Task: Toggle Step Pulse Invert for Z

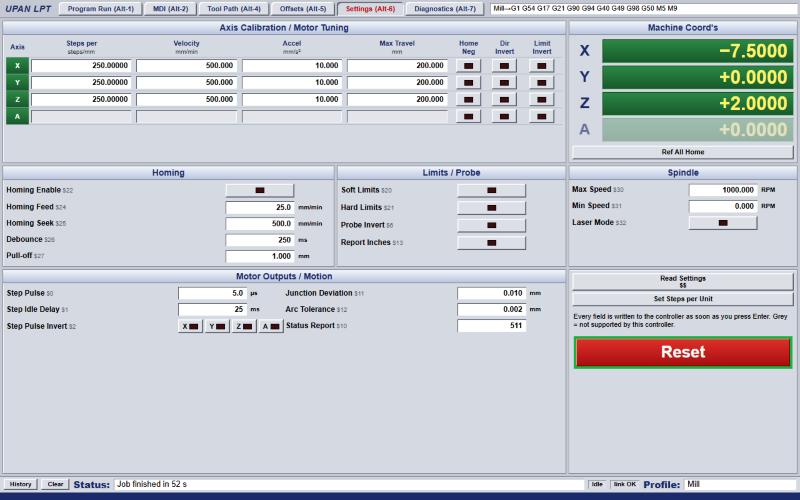Action: [244, 326]
